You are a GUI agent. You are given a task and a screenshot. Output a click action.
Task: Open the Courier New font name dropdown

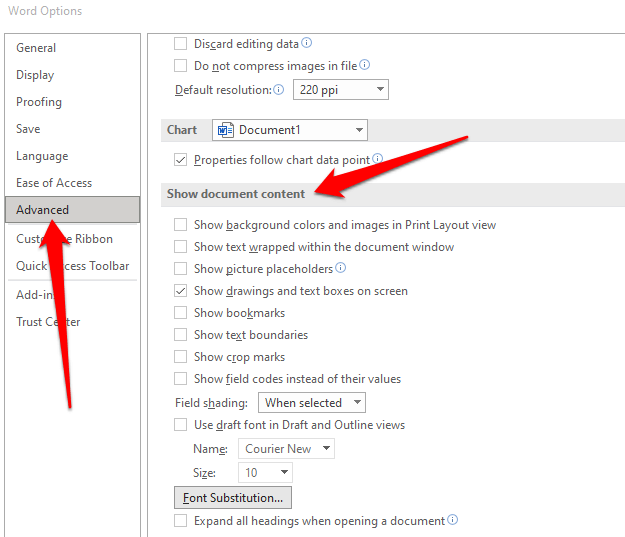(286, 448)
